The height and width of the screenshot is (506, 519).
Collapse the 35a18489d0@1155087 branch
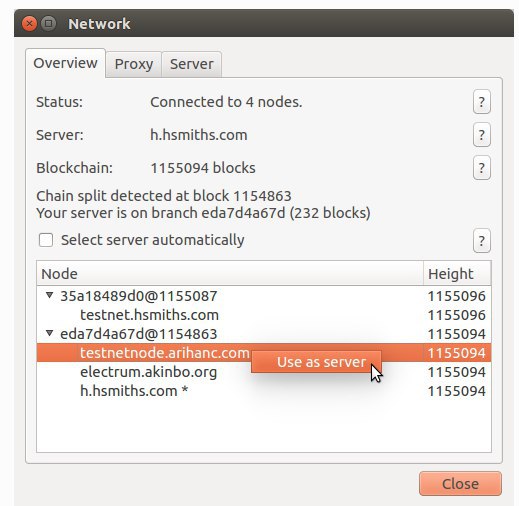[x=50, y=295]
